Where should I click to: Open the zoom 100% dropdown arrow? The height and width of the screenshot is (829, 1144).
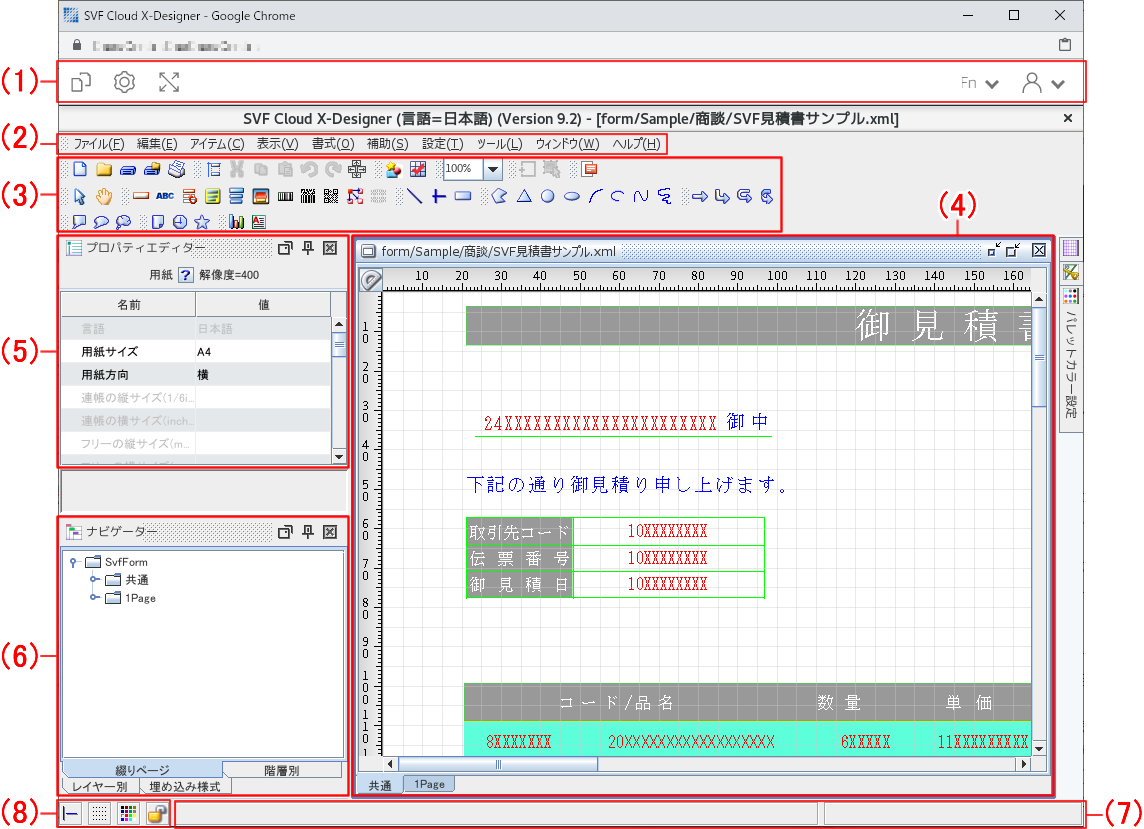[x=493, y=169]
